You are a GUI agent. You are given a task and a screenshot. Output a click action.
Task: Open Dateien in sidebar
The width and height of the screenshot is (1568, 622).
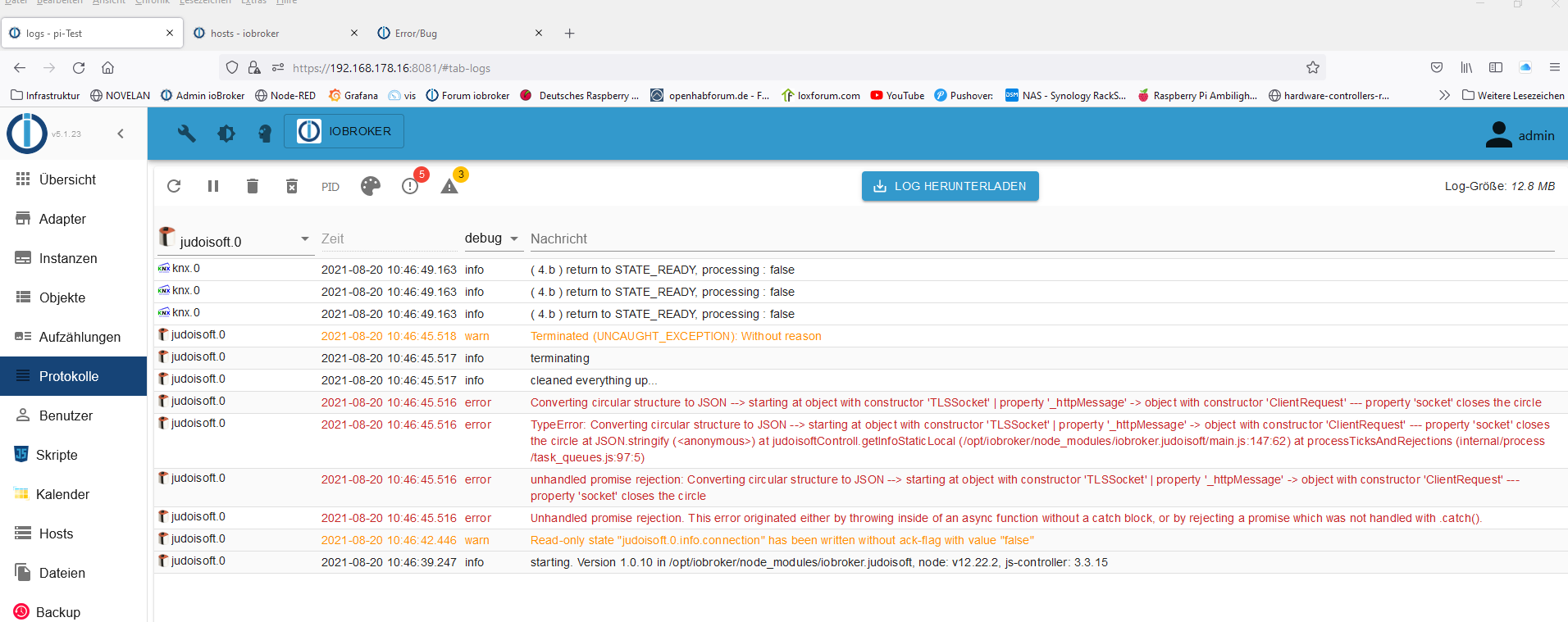pos(74,573)
